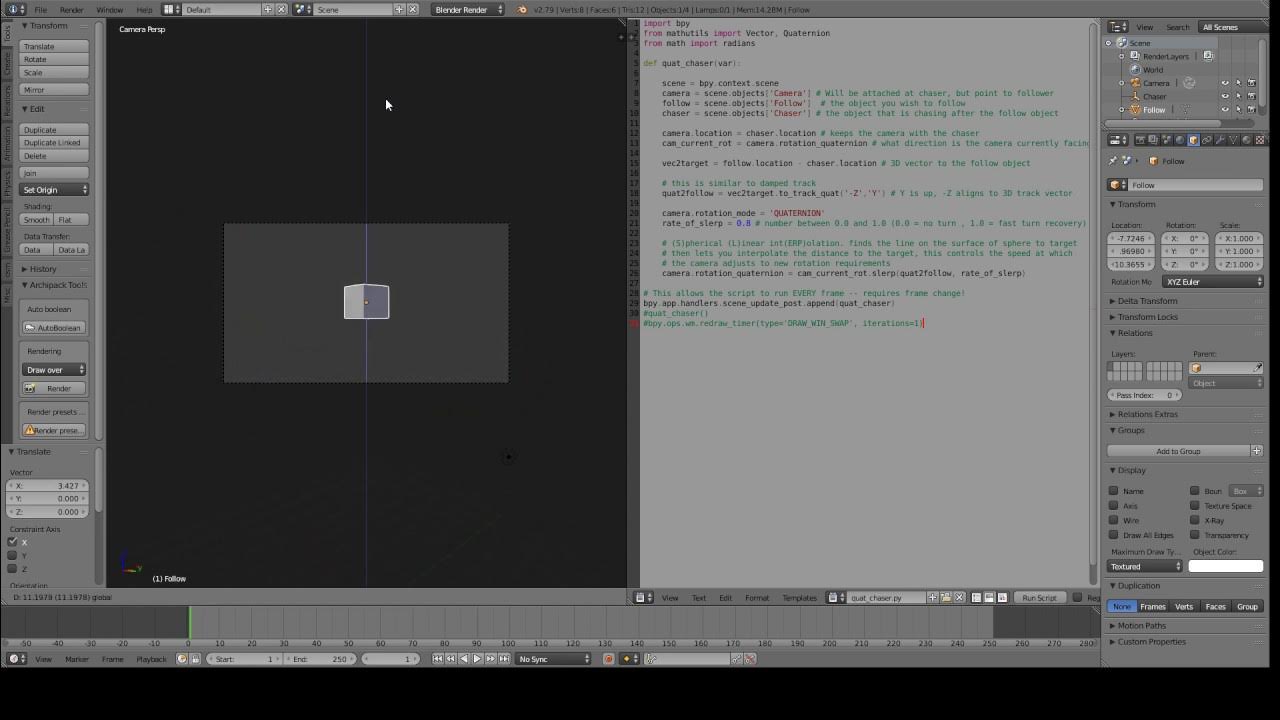Open the World properties tab icon
The image size is (1280, 720).
pyautogui.click(x=1180, y=140)
